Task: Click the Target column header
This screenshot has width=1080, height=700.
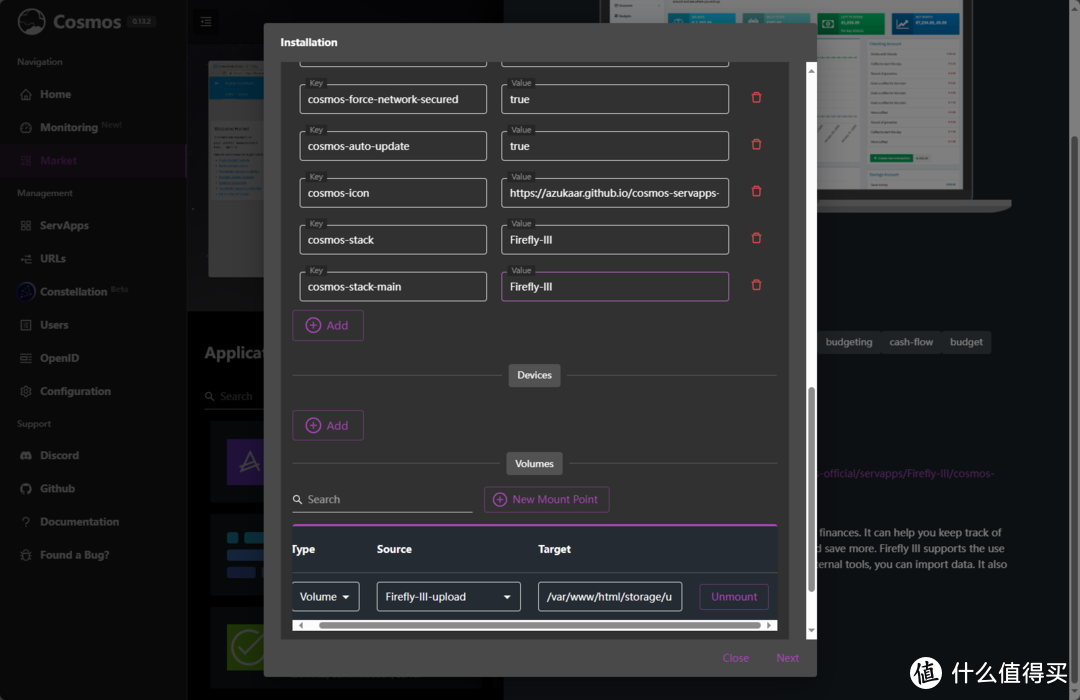Action: pyautogui.click(x=554, y=549)
